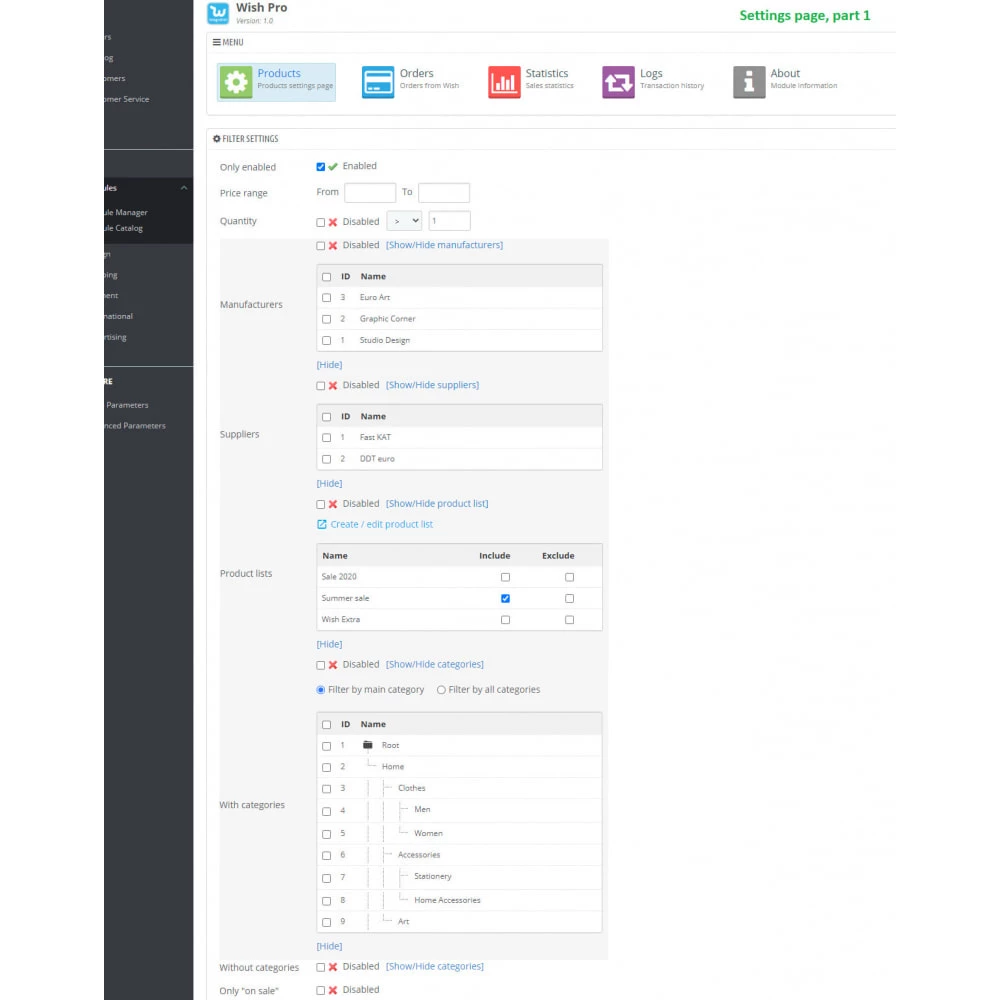
Task: Click Hide link below suppliers table
Action: click(329, 483)
